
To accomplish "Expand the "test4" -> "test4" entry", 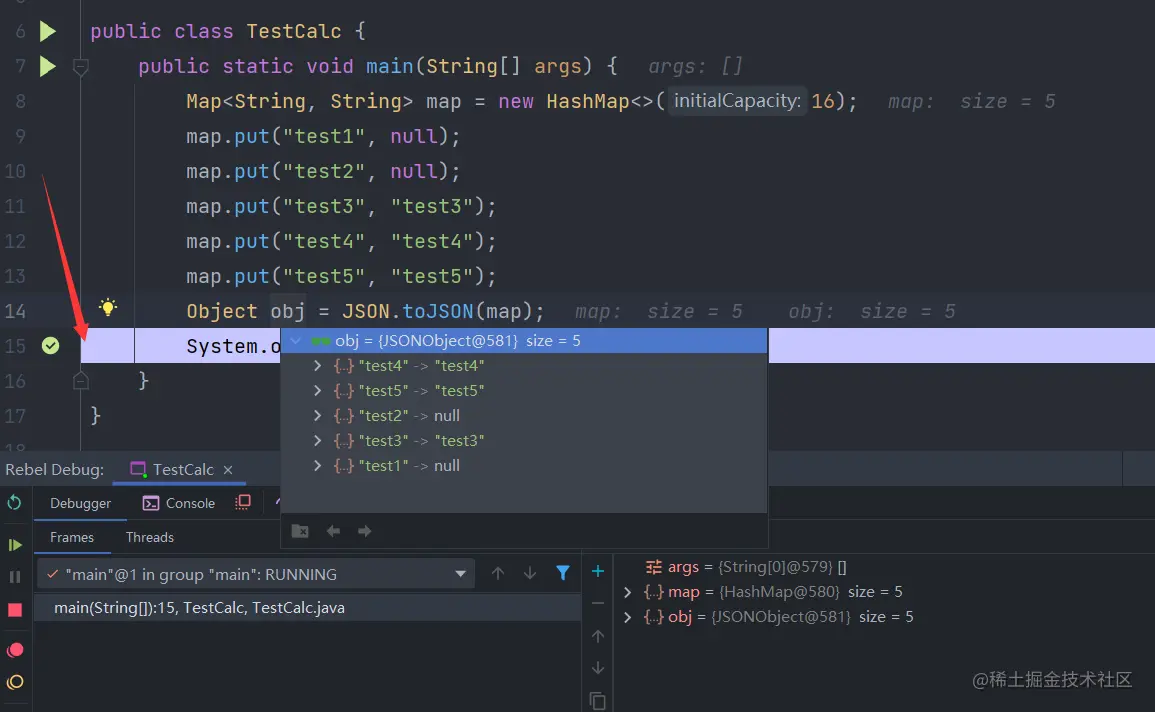I will point(317,366).
